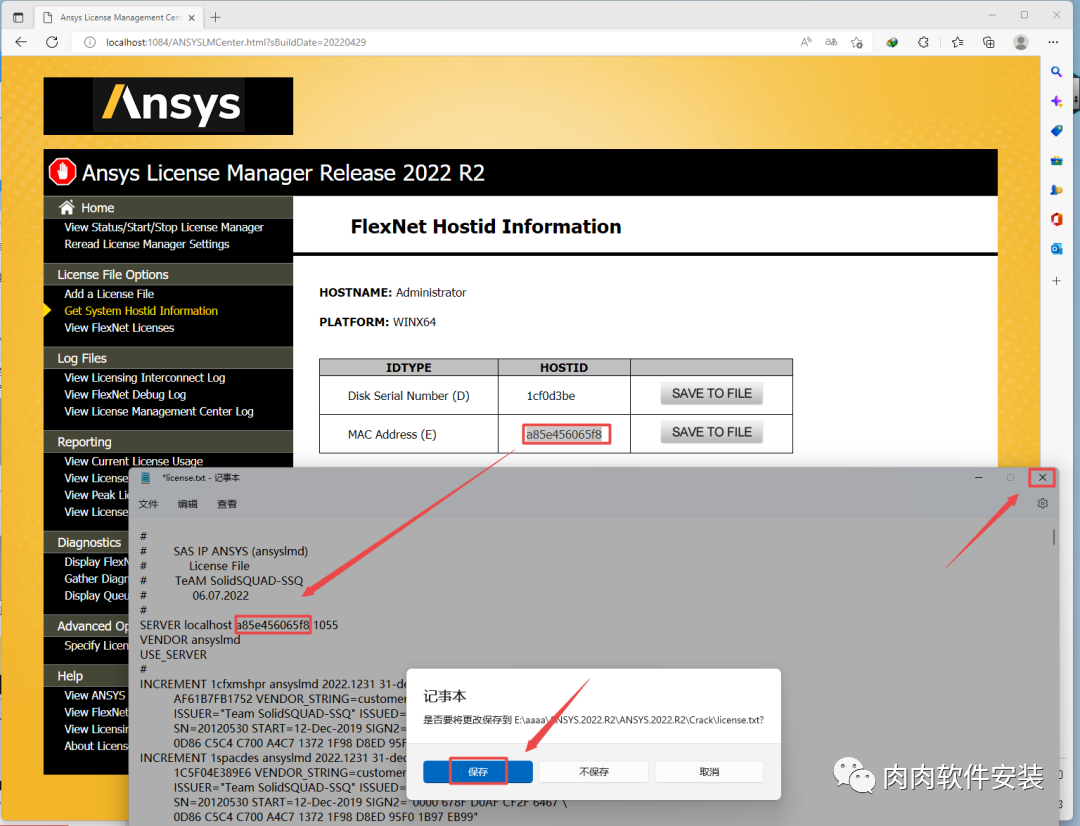Open Add a License File link
Viewport: 1080px width, 826px height.
[109, 293]
